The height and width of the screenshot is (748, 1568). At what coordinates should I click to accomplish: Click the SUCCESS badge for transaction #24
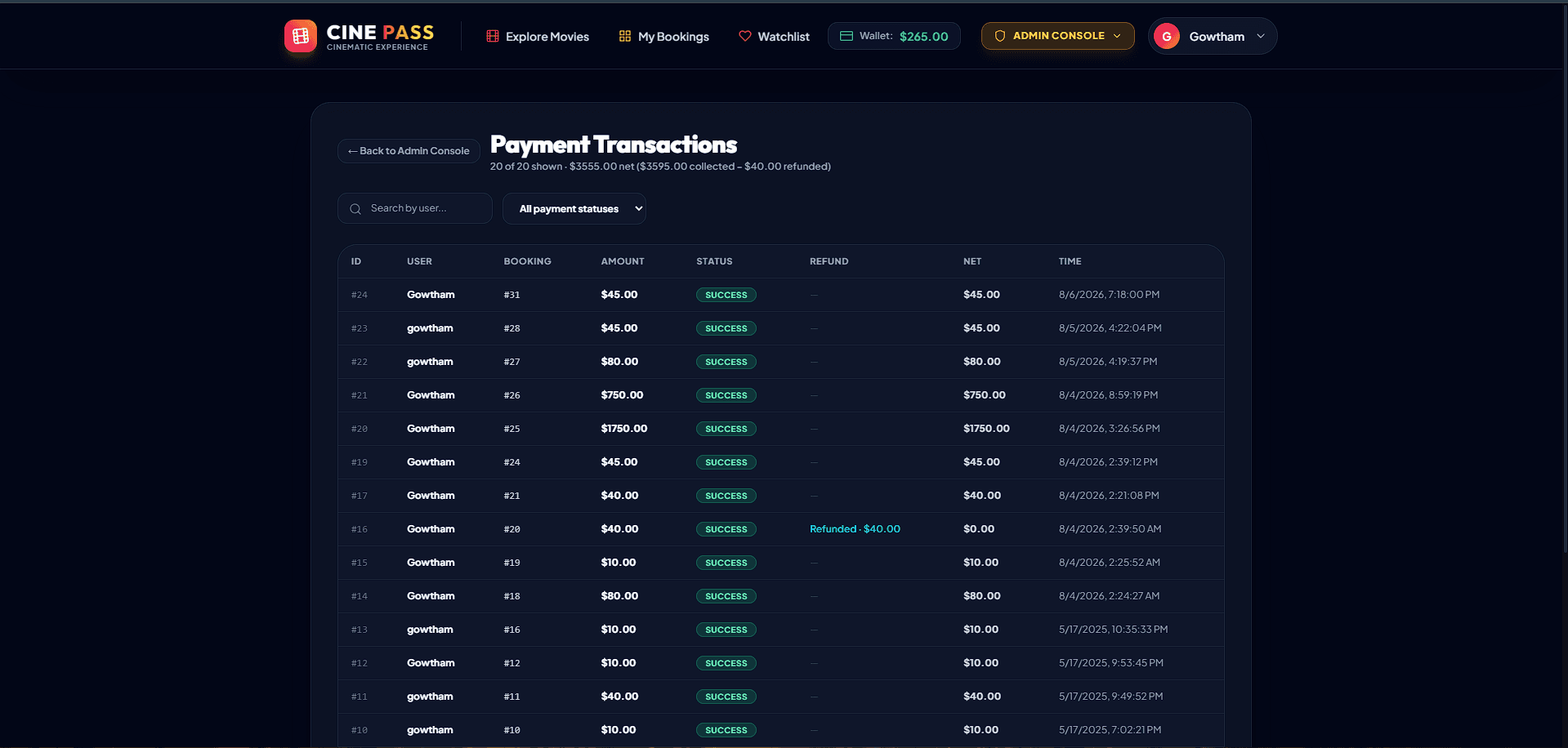coord(726,295)
